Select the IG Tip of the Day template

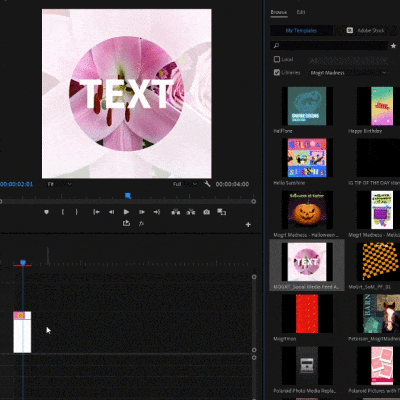(378, 158)
